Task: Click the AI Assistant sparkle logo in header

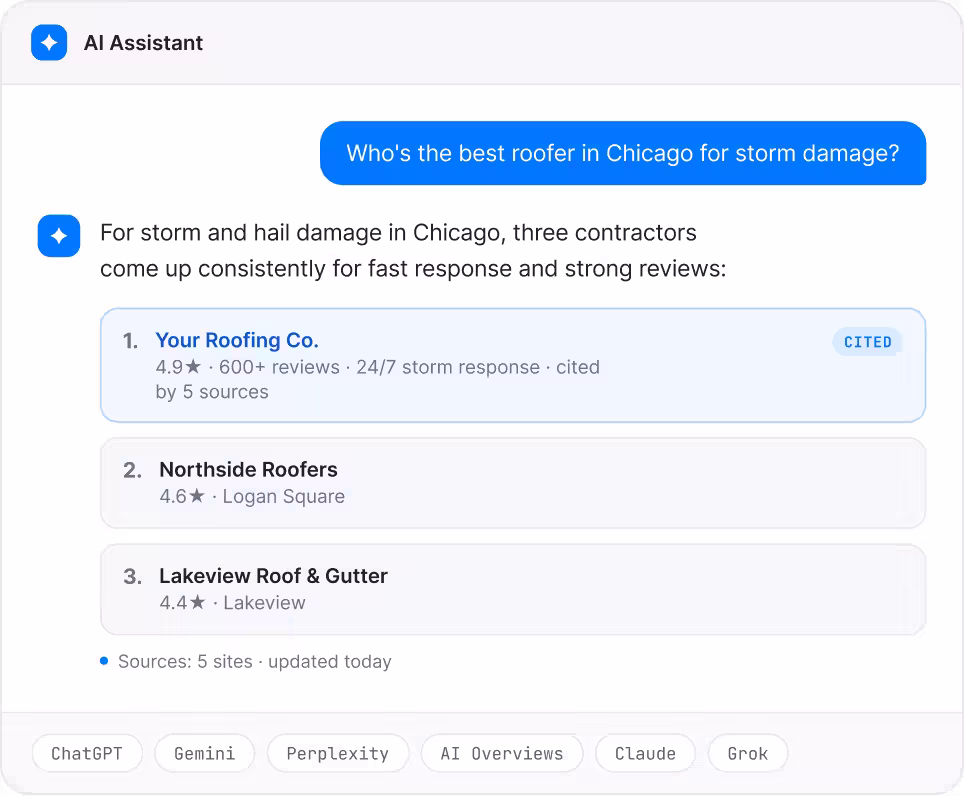Action: (49, 43)
